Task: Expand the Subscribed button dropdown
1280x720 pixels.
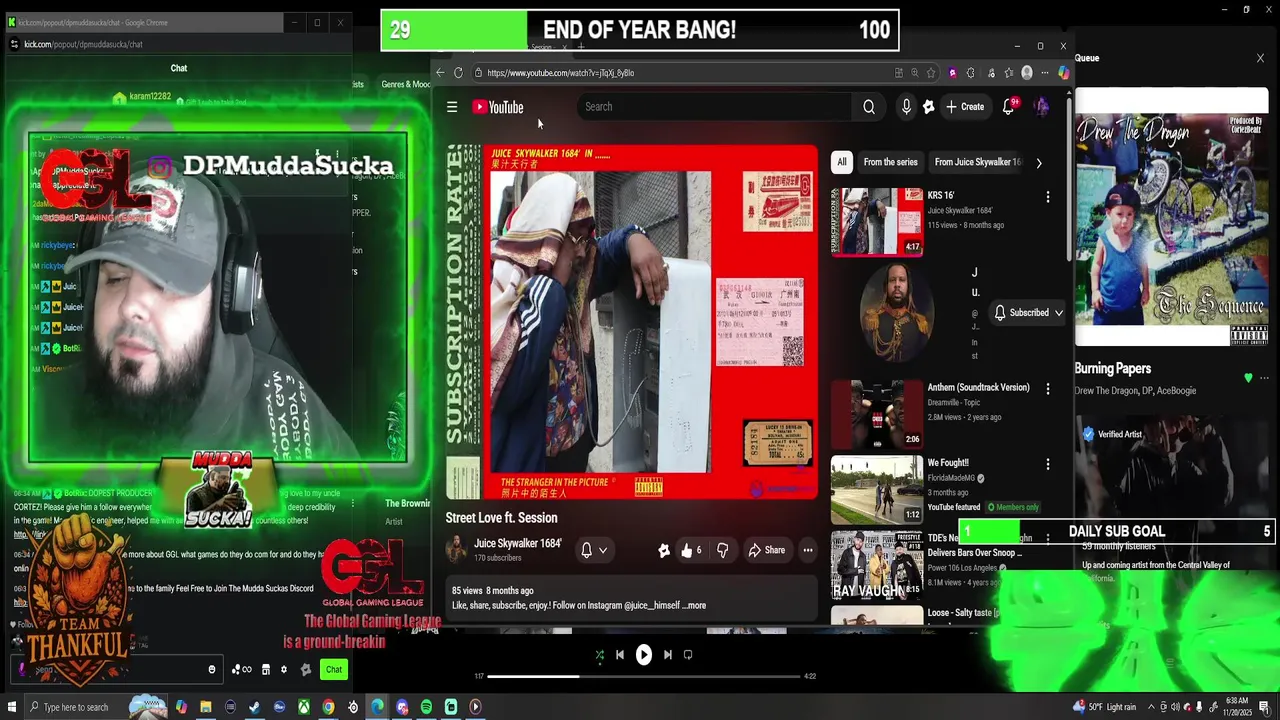Action: click(x=1028, y=313)
